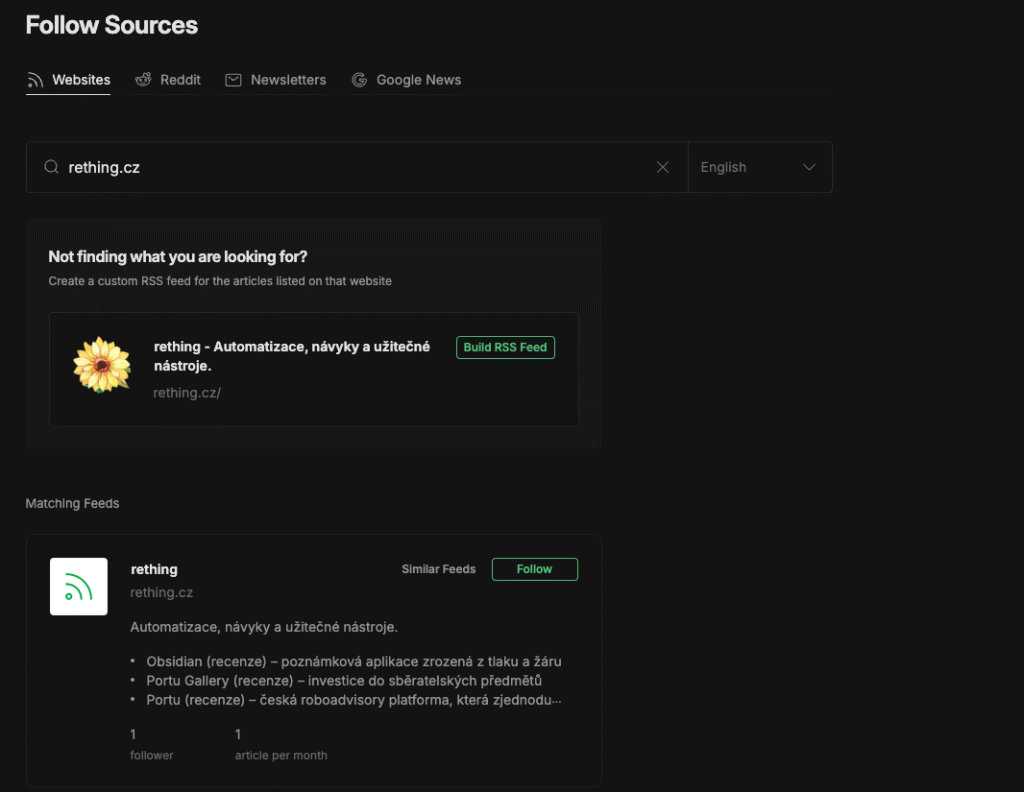
Task: Open the English language dropdown
Action: click(x=760, y=167)
